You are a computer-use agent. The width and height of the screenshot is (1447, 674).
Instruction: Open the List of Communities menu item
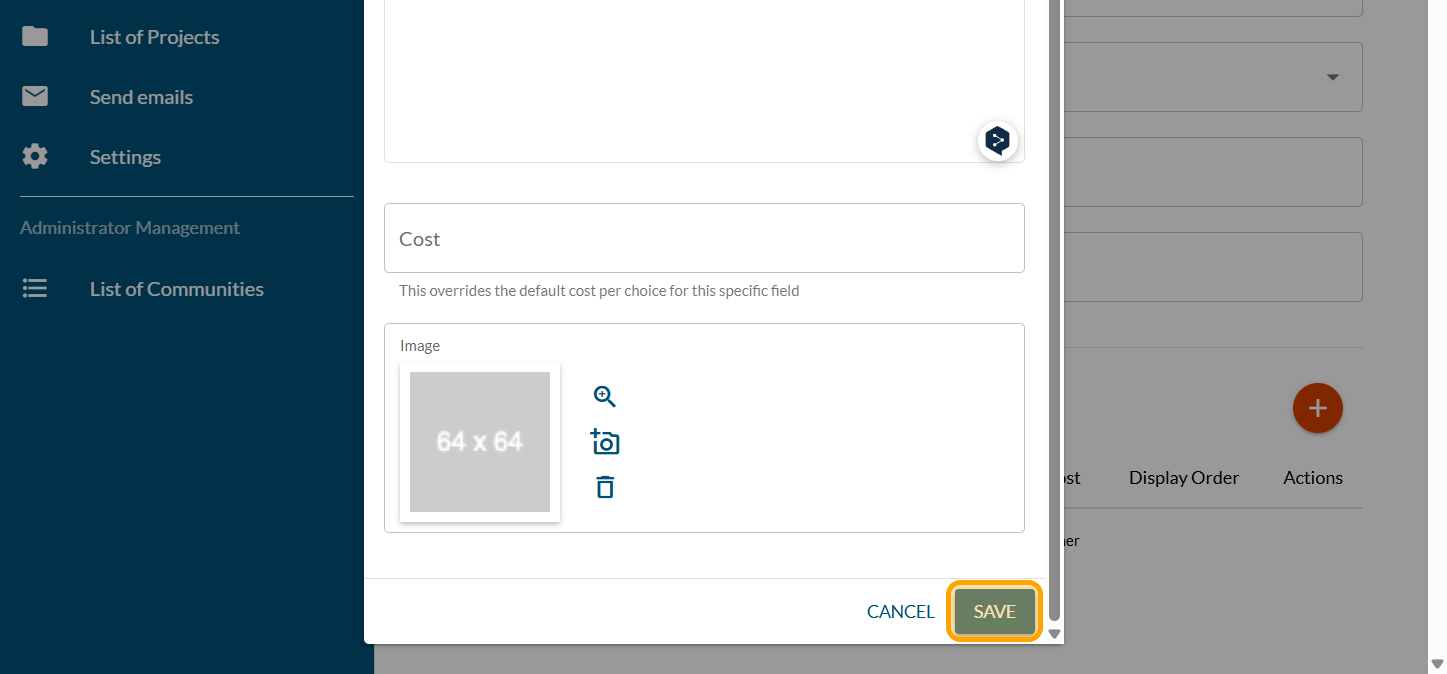click(x=176, y=289)
